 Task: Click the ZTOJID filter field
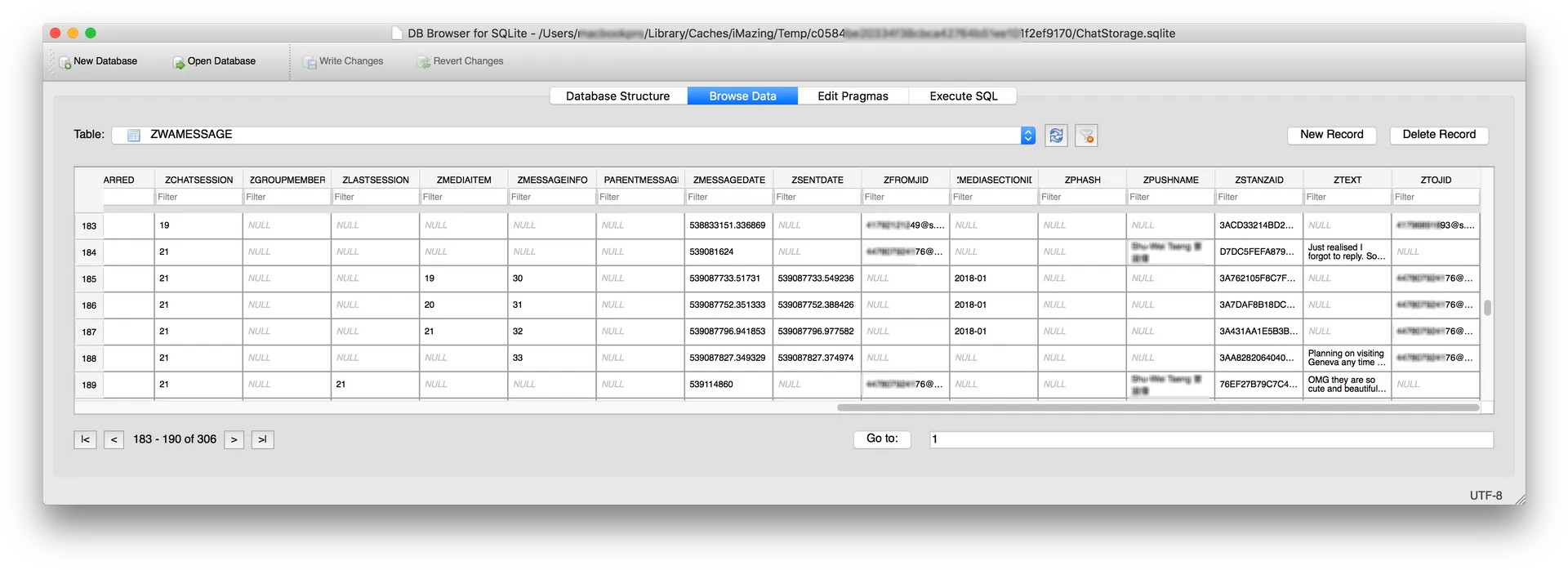1436,197
